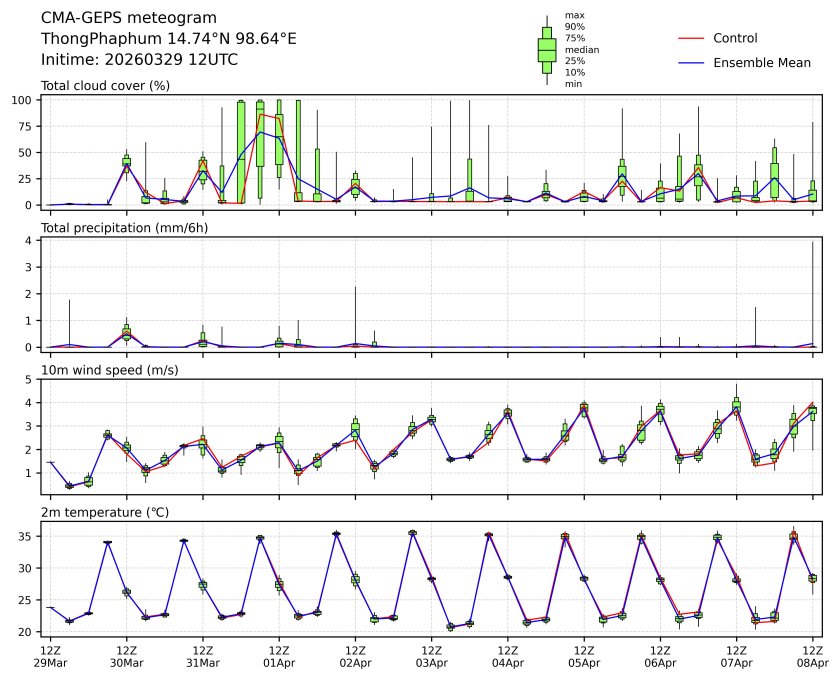Image resolution: width=840 pixels, height=680 pixels.
Task: Select the Total cloud cover panel title
Action: point(105,86)
